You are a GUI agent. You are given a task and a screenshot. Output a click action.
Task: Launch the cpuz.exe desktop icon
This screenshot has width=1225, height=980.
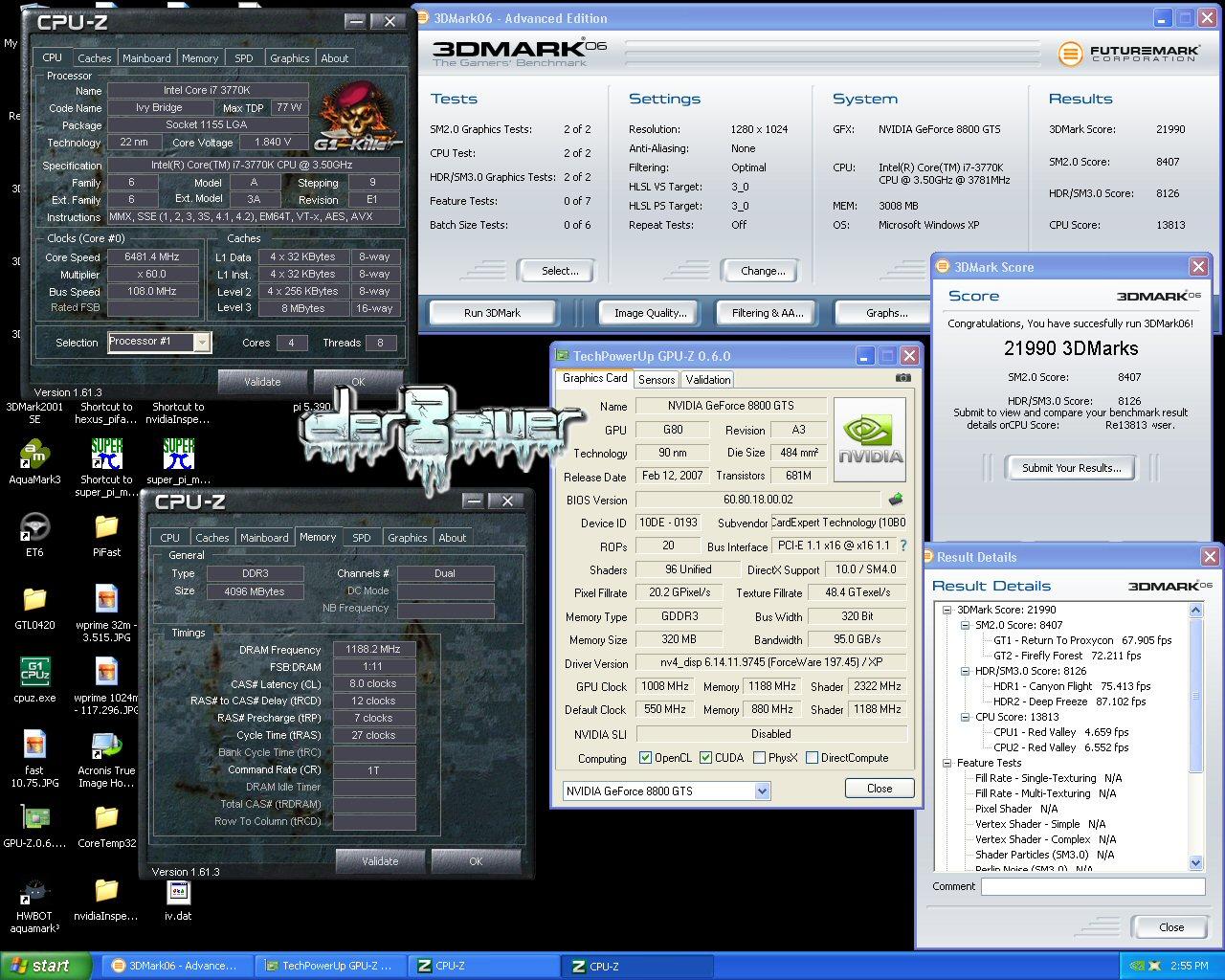(x=34, y=673)
